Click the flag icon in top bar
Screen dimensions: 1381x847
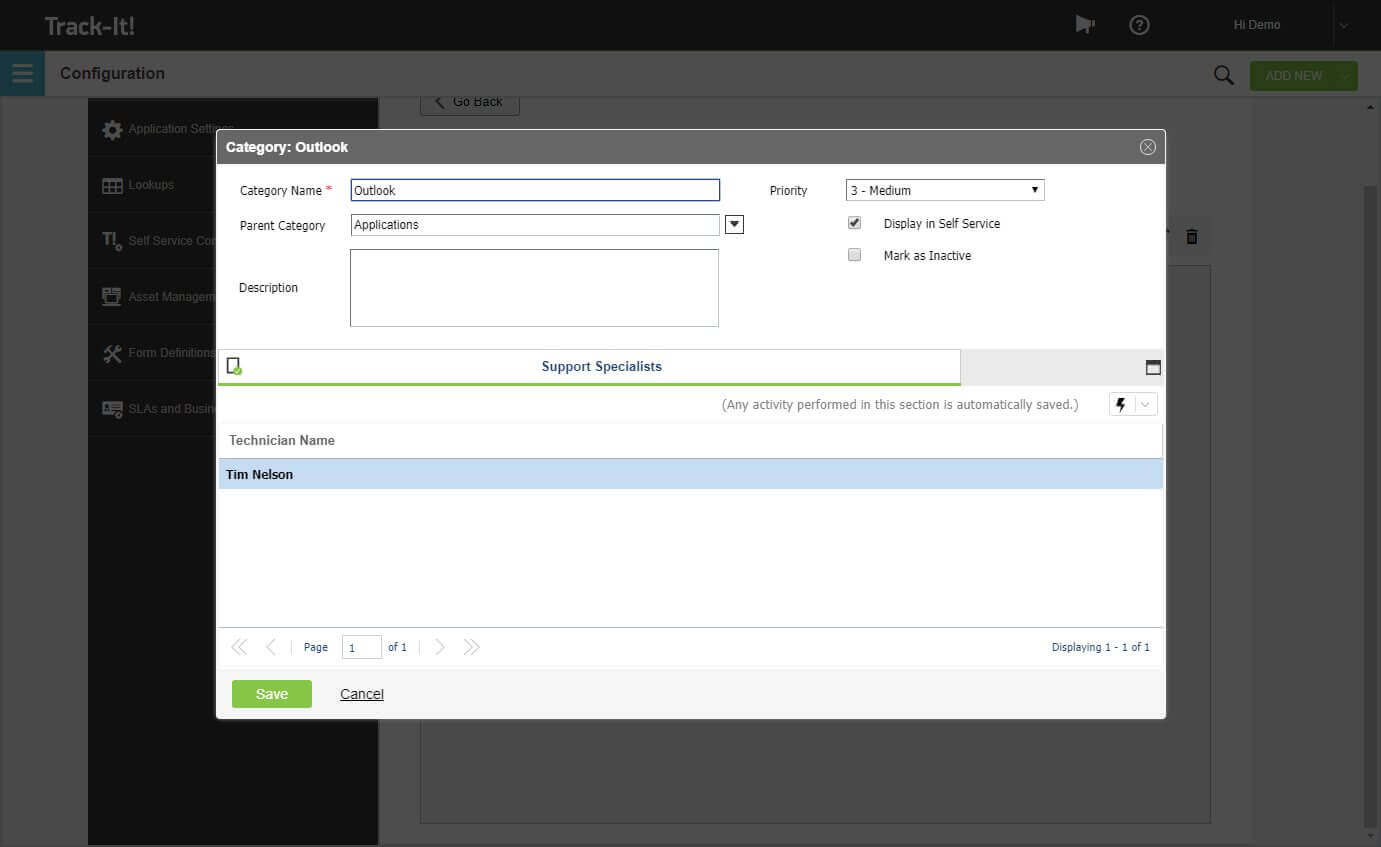(x=1085, y=24)
